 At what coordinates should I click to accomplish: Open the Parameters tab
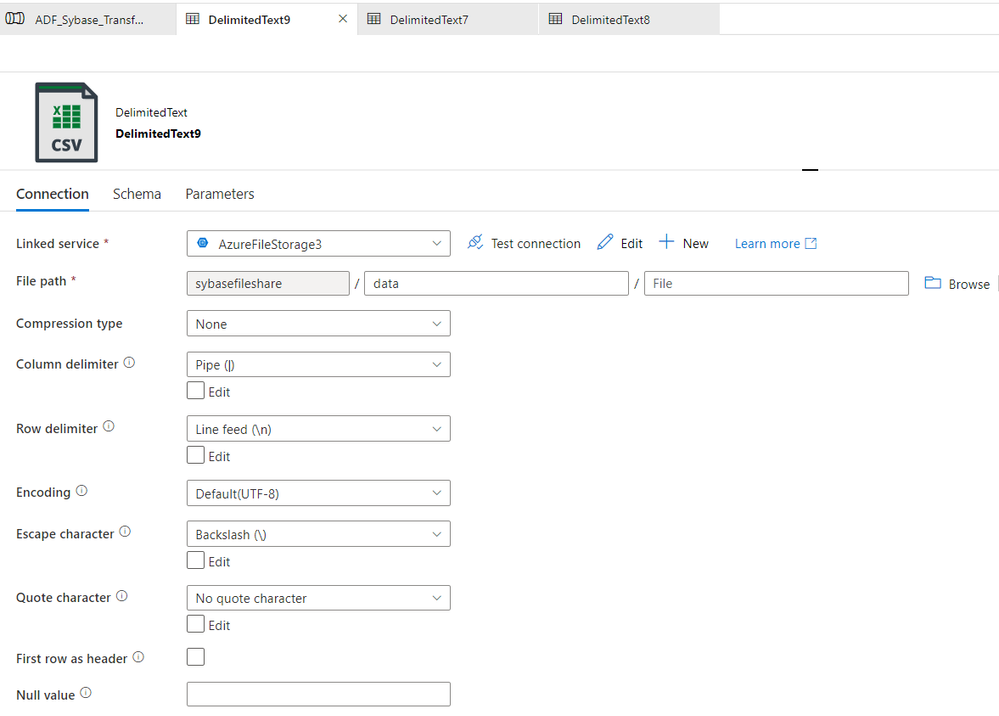point(220,194)
